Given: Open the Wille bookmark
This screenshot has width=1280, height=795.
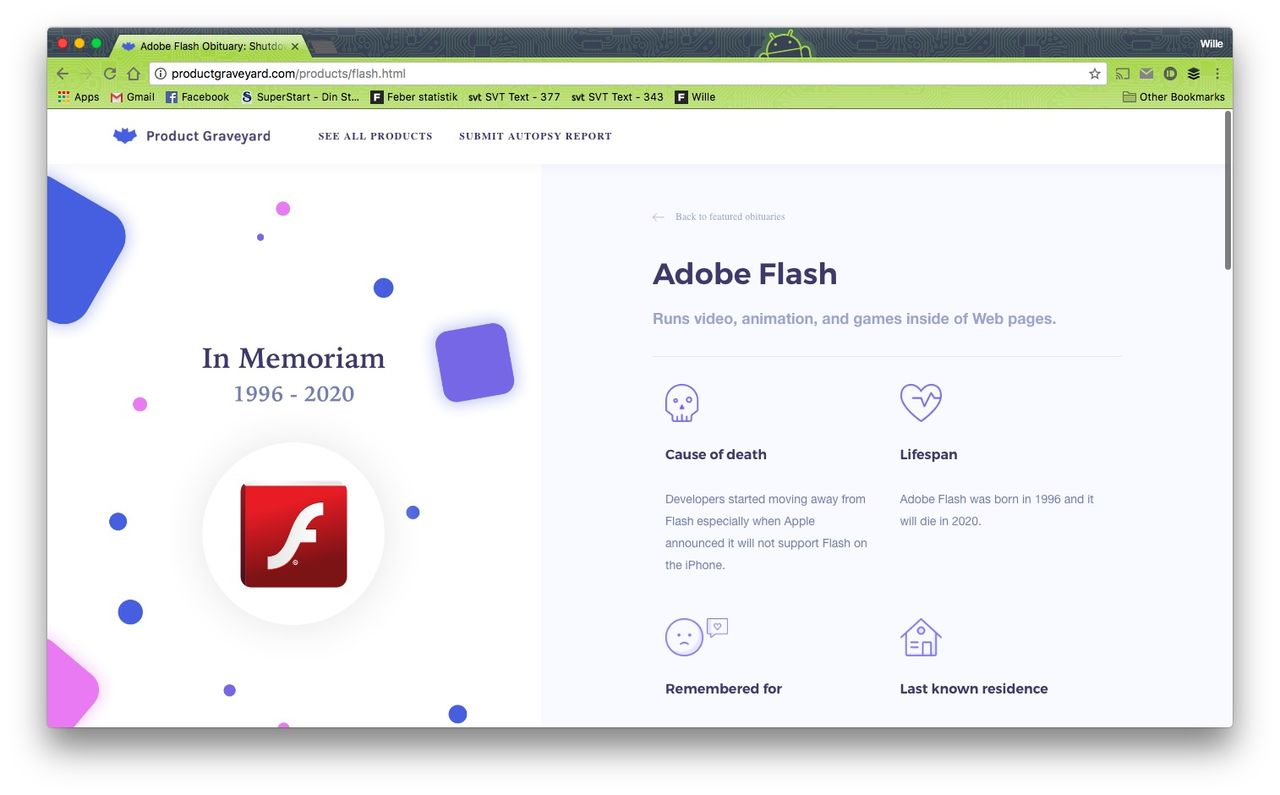Looking at the screenshot, I should point(695,97).
